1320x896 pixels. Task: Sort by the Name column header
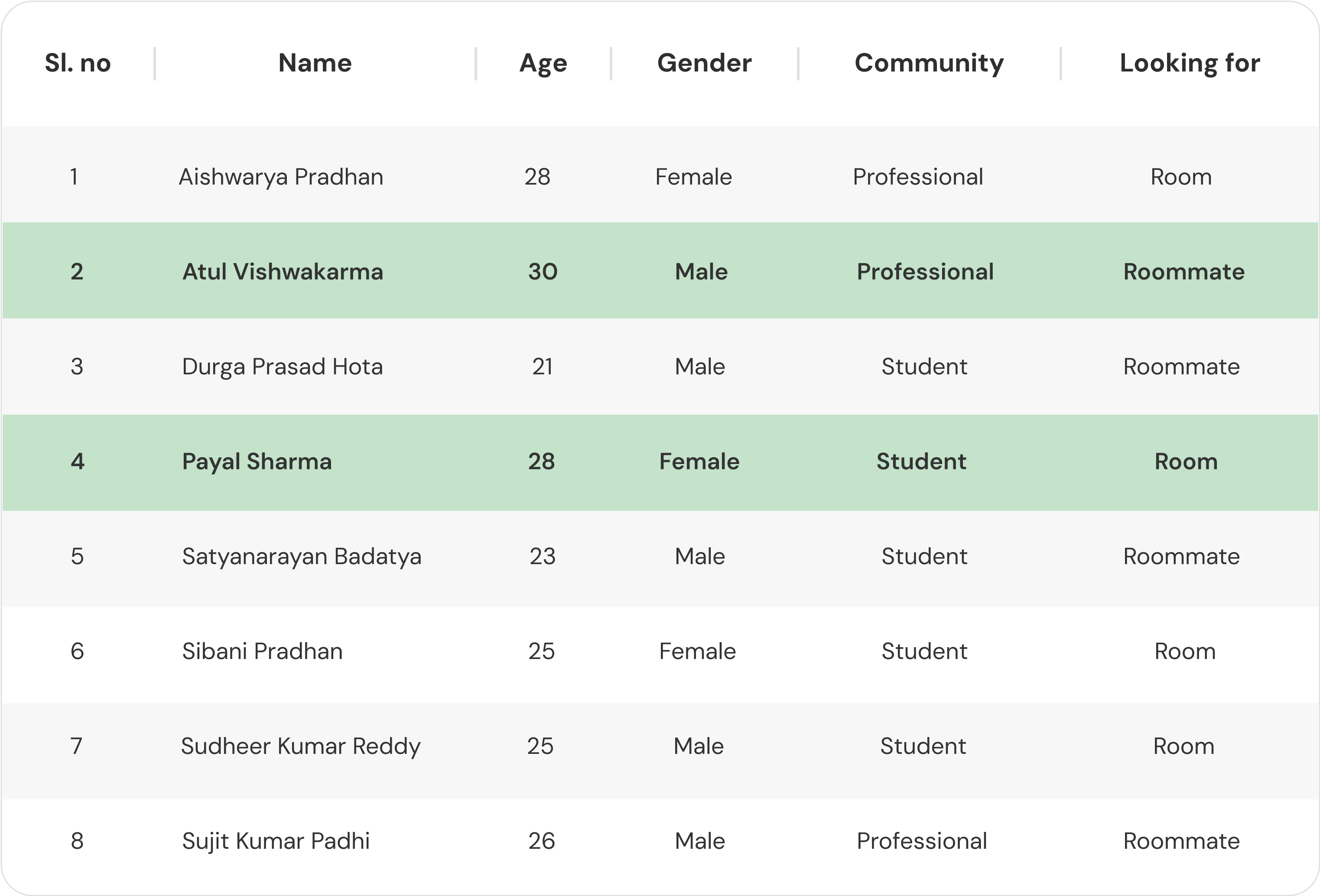coord(315,63)
